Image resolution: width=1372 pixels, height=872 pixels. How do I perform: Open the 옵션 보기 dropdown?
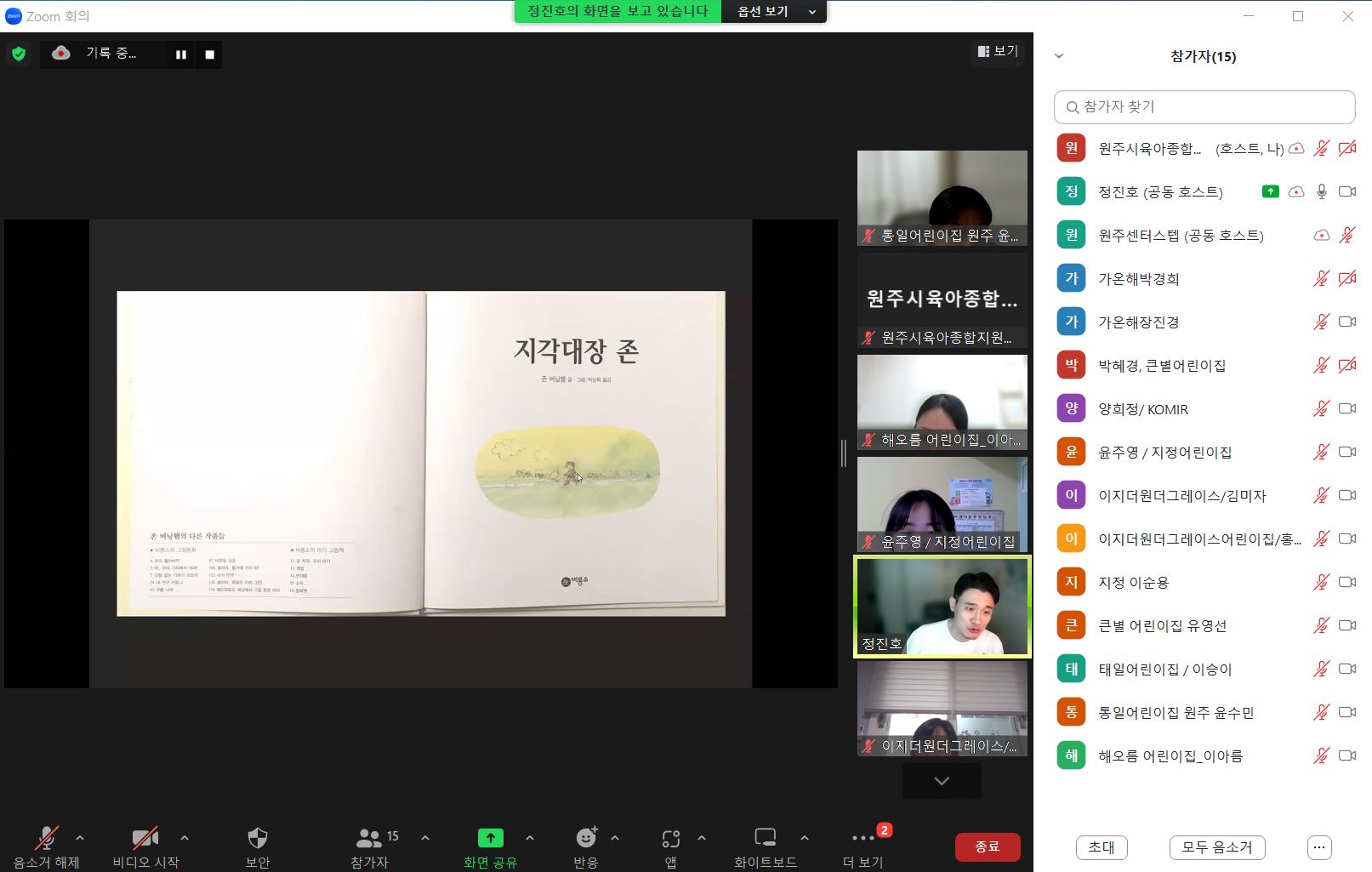[774, 12]
